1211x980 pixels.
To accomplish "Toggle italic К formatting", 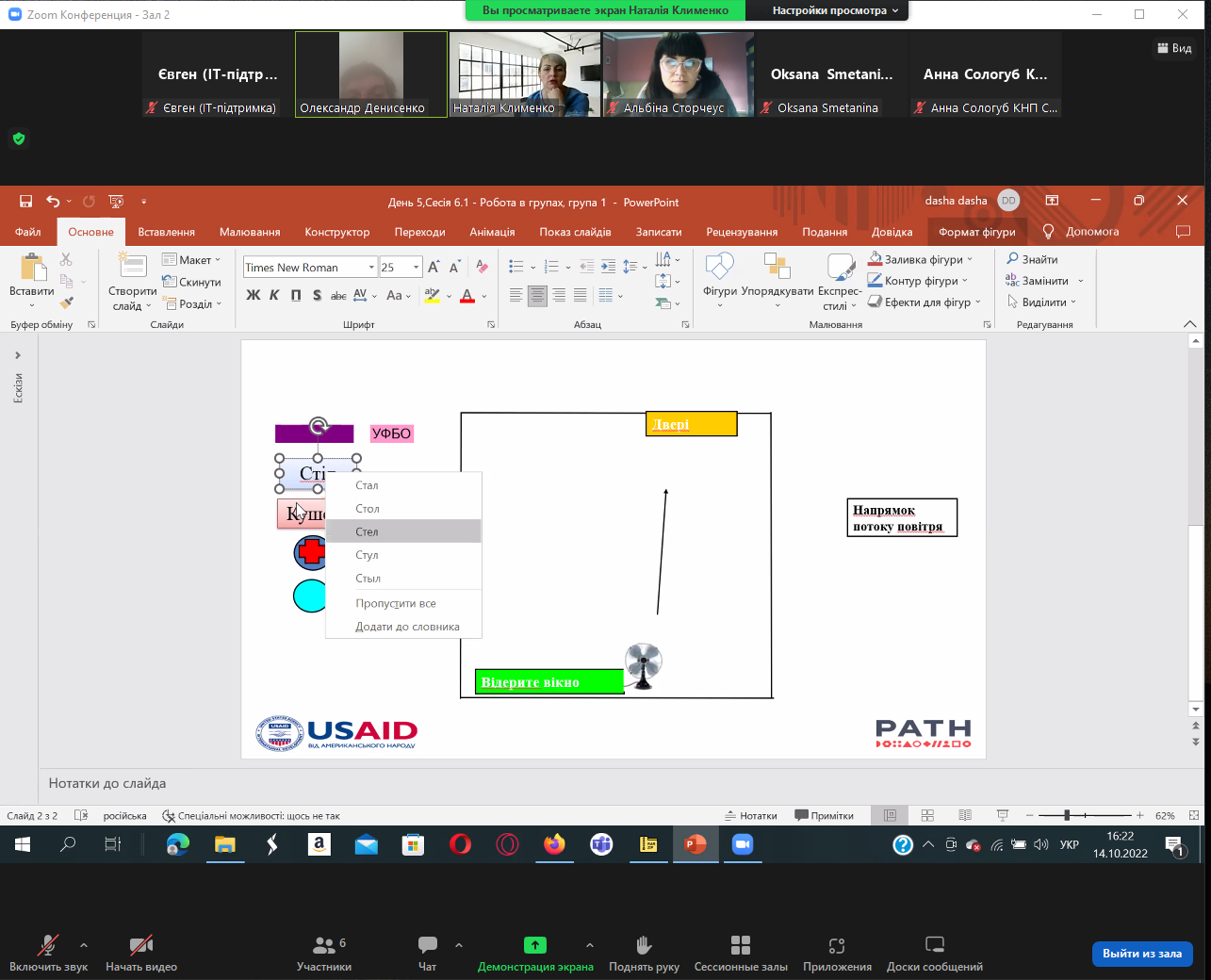I will tap(274, 296).
